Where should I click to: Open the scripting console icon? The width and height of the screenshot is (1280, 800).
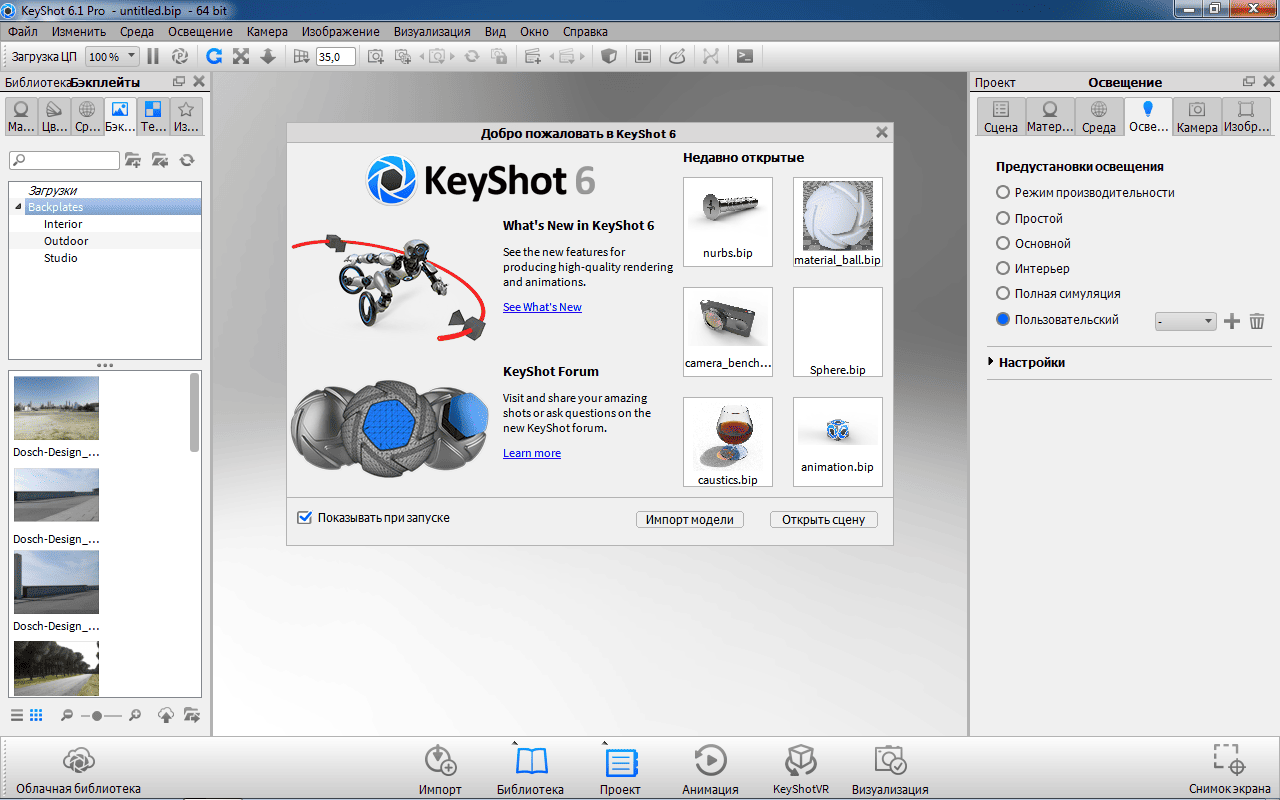(x=744, y=57)
